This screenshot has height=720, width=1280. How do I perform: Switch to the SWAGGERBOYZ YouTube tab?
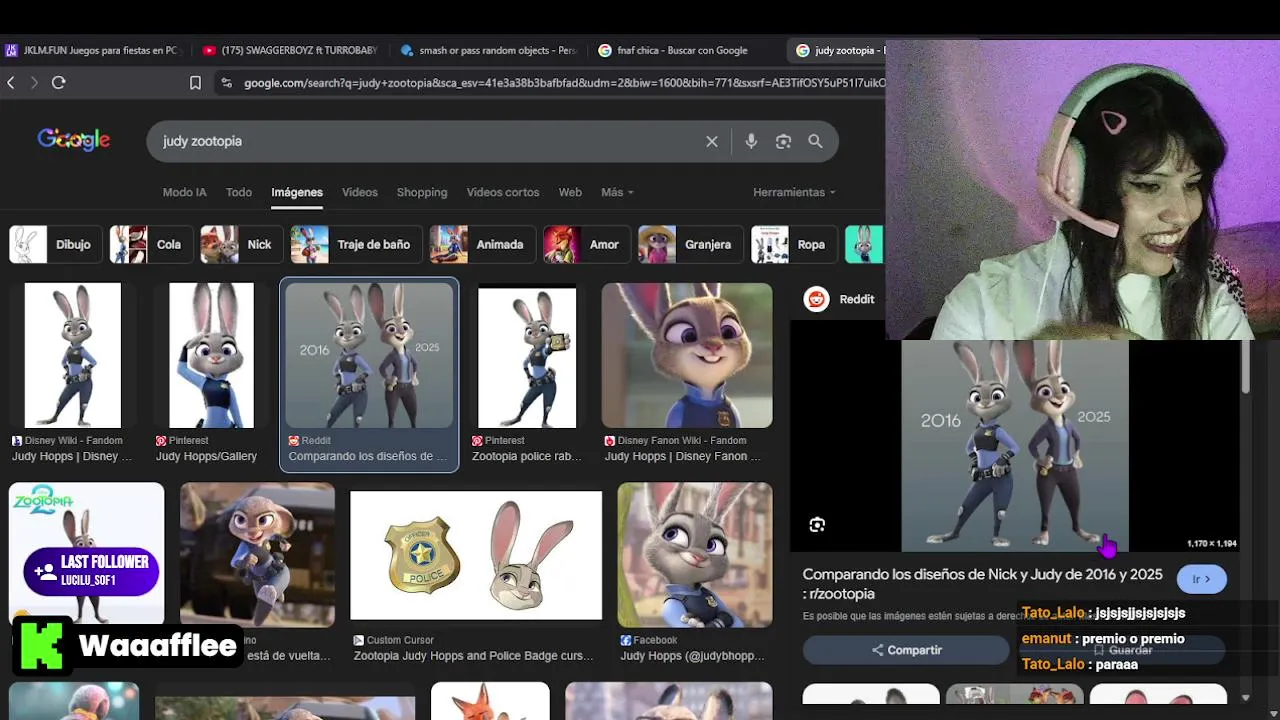(289, 50)
